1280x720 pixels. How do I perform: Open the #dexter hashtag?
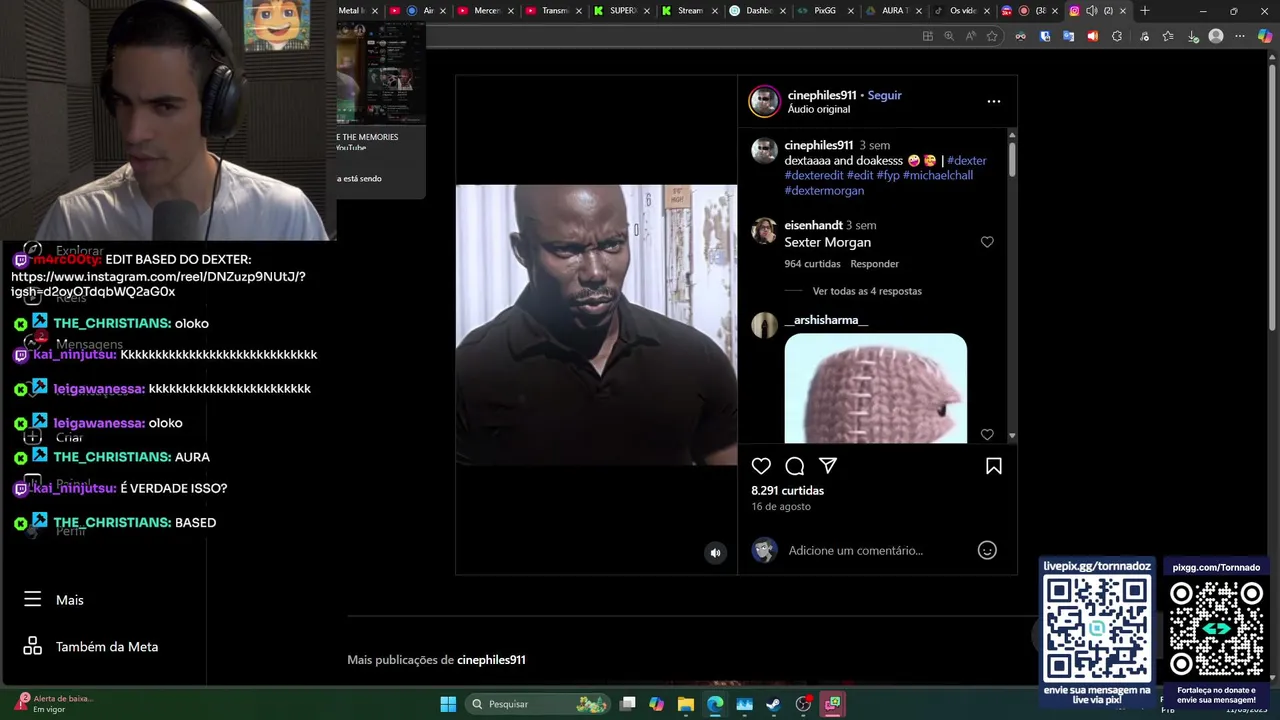967,160
